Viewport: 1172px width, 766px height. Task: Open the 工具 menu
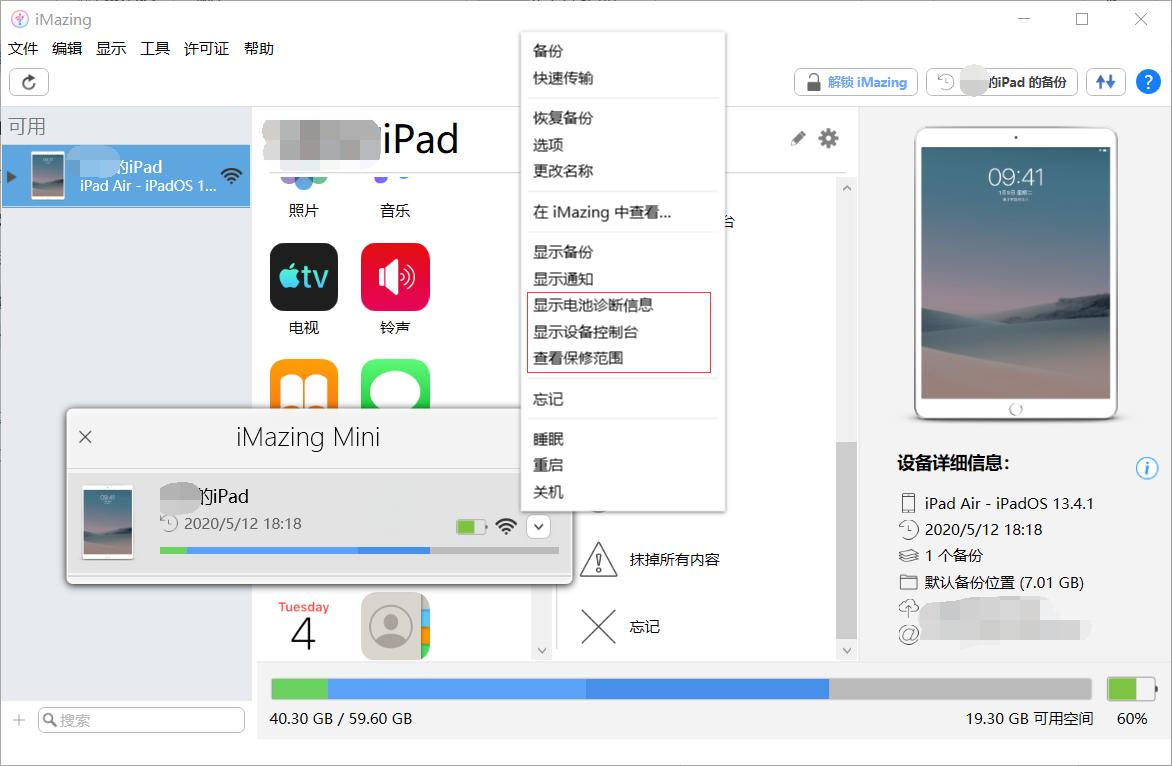155,48
